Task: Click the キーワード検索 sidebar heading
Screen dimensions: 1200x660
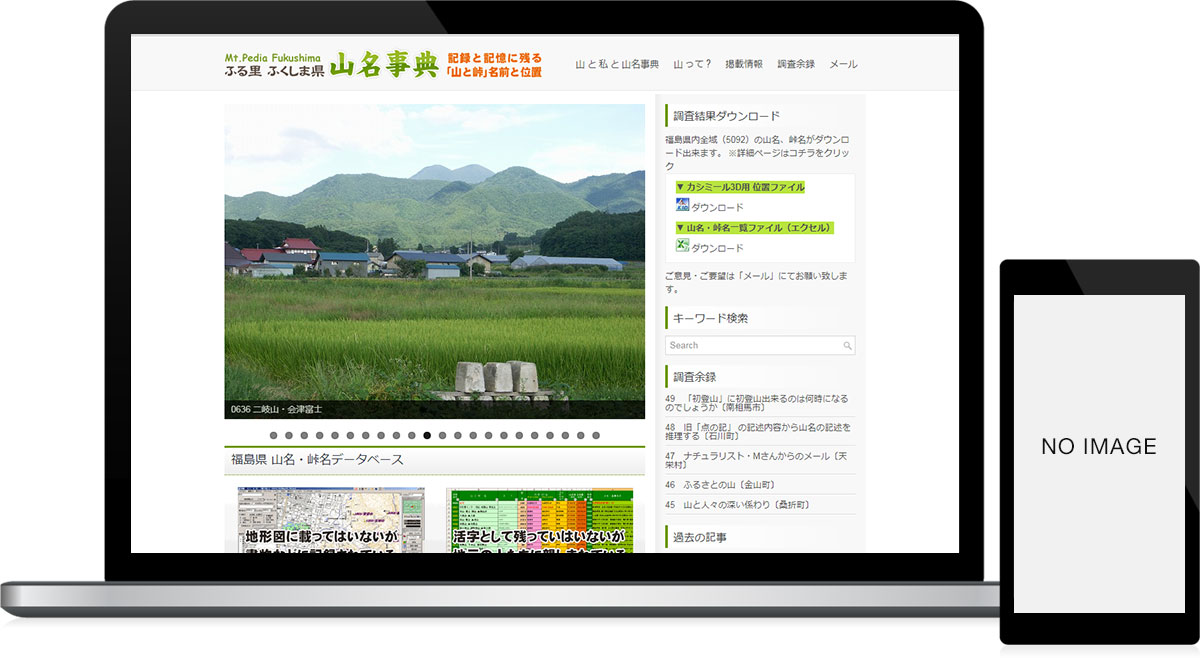Action: click(711, 318)
